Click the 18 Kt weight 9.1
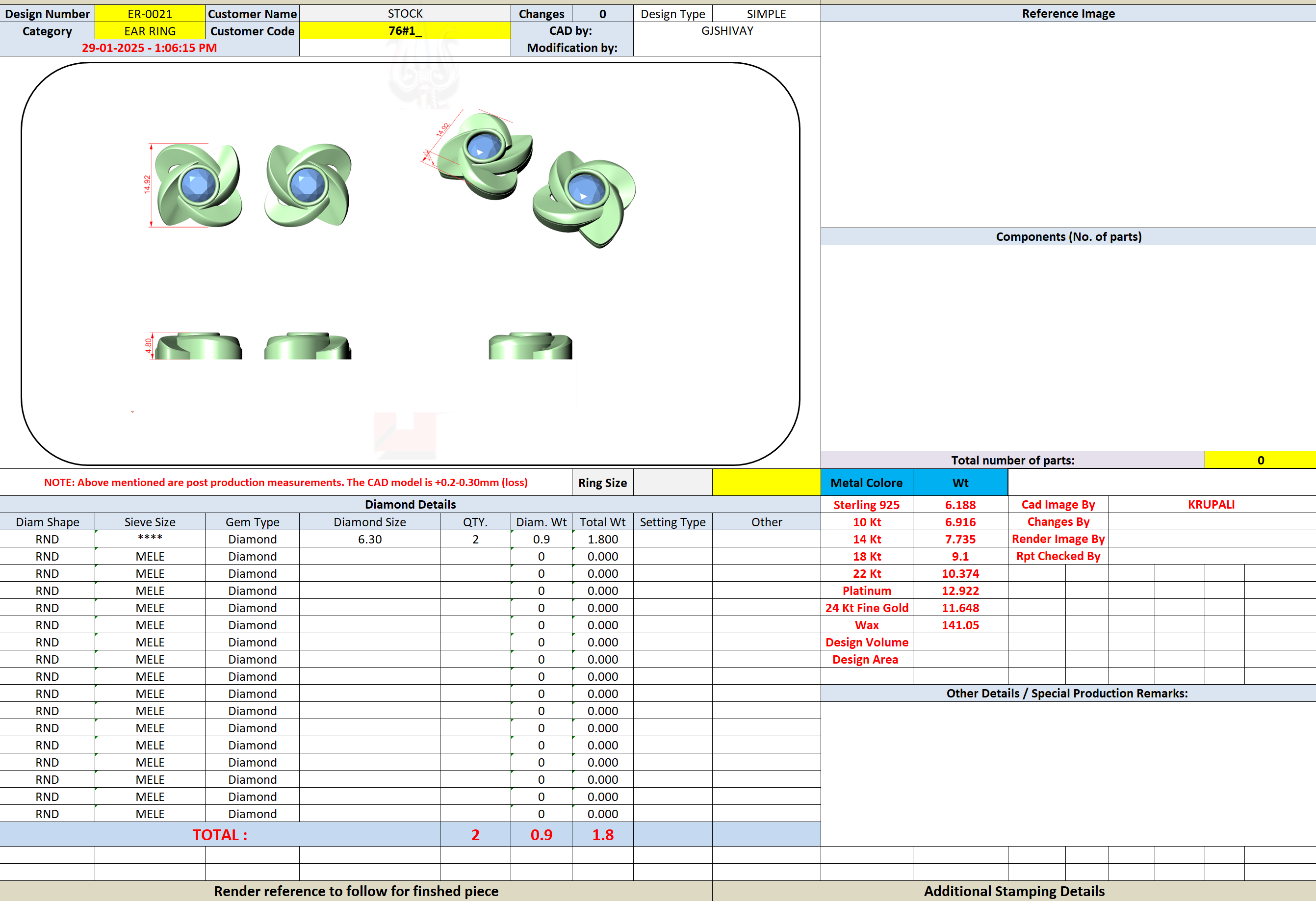This screenshot has width=1316, height=901. (x=960, y=556)
